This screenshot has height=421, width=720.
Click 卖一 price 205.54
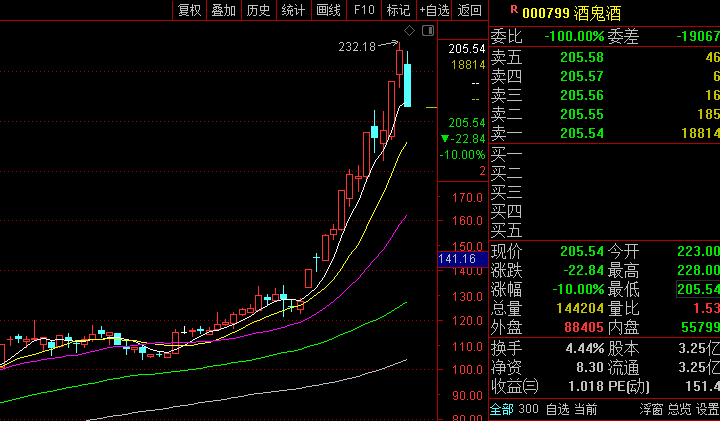click(582, 133)
